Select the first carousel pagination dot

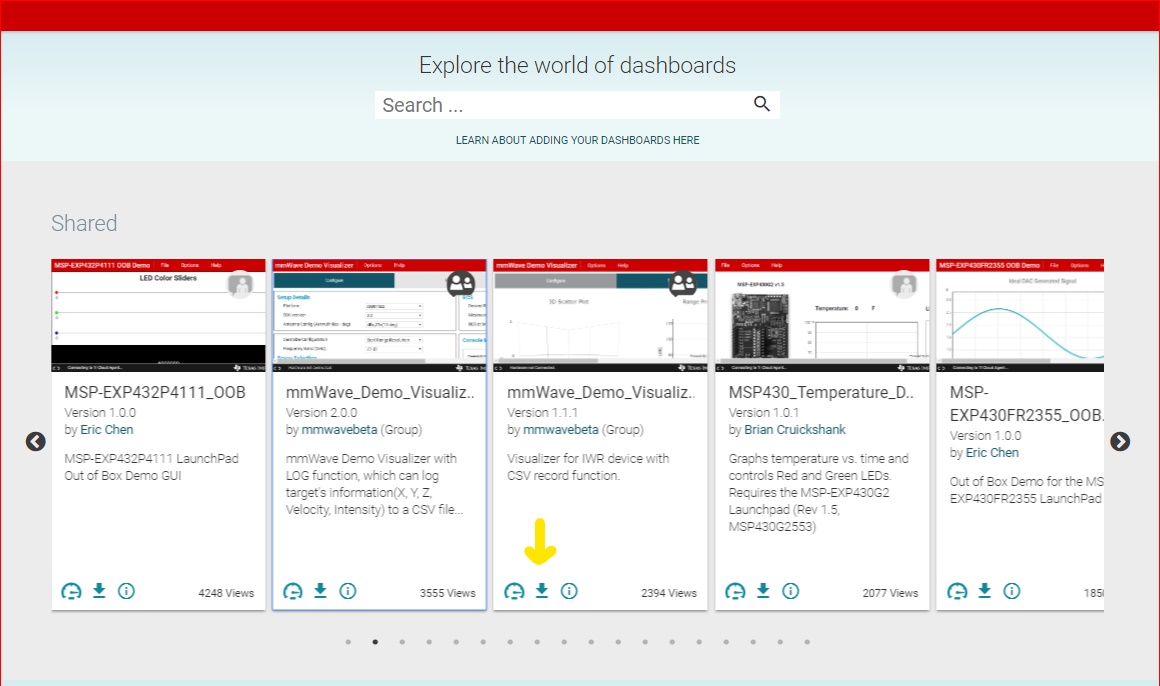(x=348, y=642)
